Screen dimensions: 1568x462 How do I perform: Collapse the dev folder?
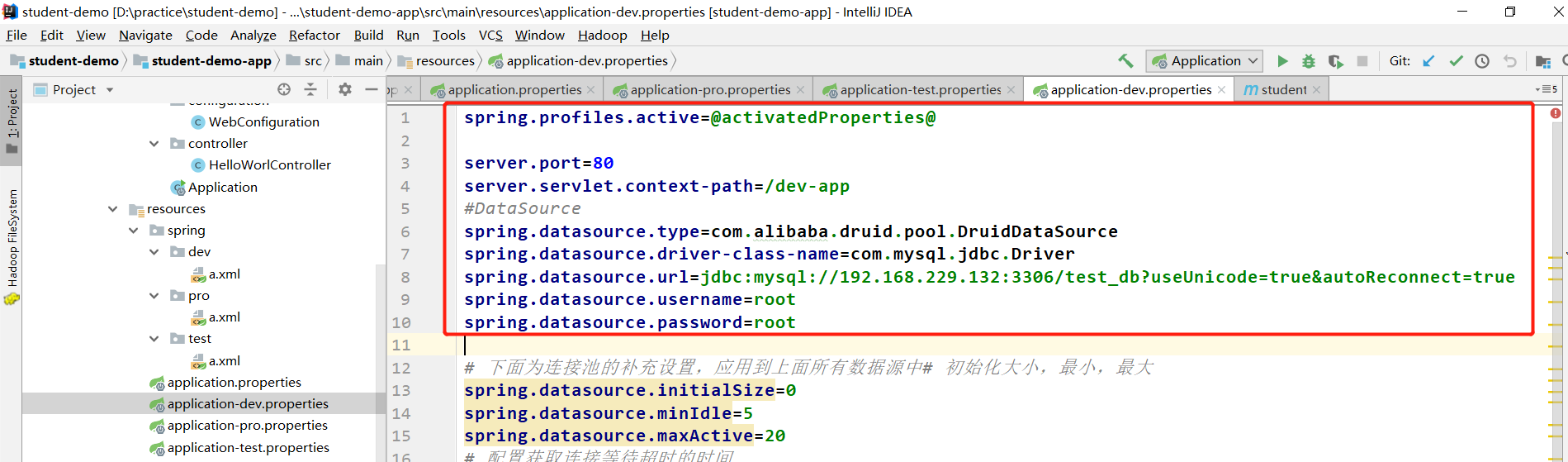coord(154,251)
